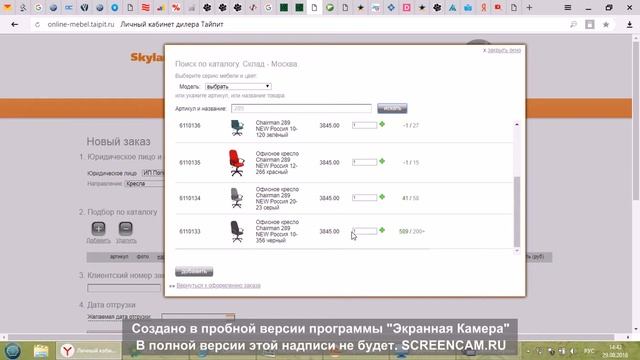Click the minus remove-item icon in Подбор по каталогу
Image resolution: width=640 pixels, height=360 pixels.
(125, 228)
